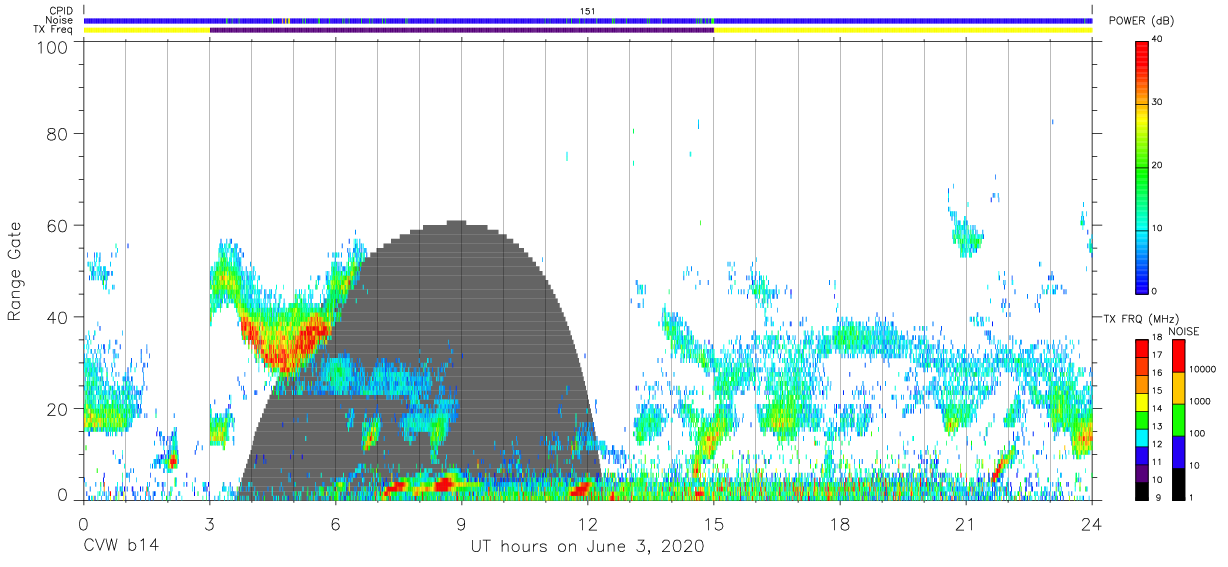Click the "POWER (dB)" legend title

click(1141, 21)
